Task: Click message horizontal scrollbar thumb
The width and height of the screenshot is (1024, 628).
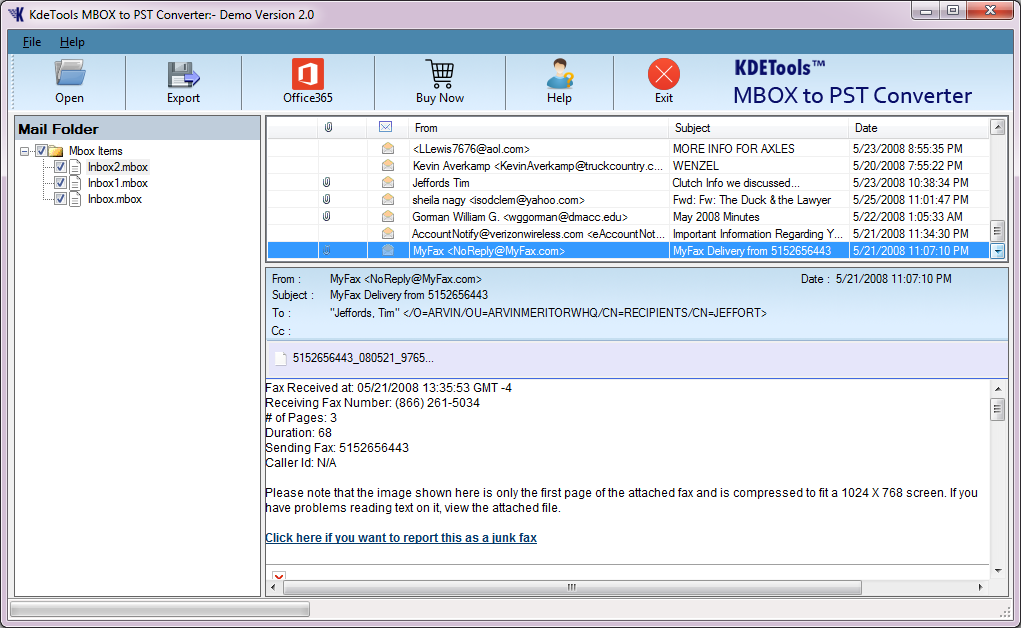Action: point(572,588)
